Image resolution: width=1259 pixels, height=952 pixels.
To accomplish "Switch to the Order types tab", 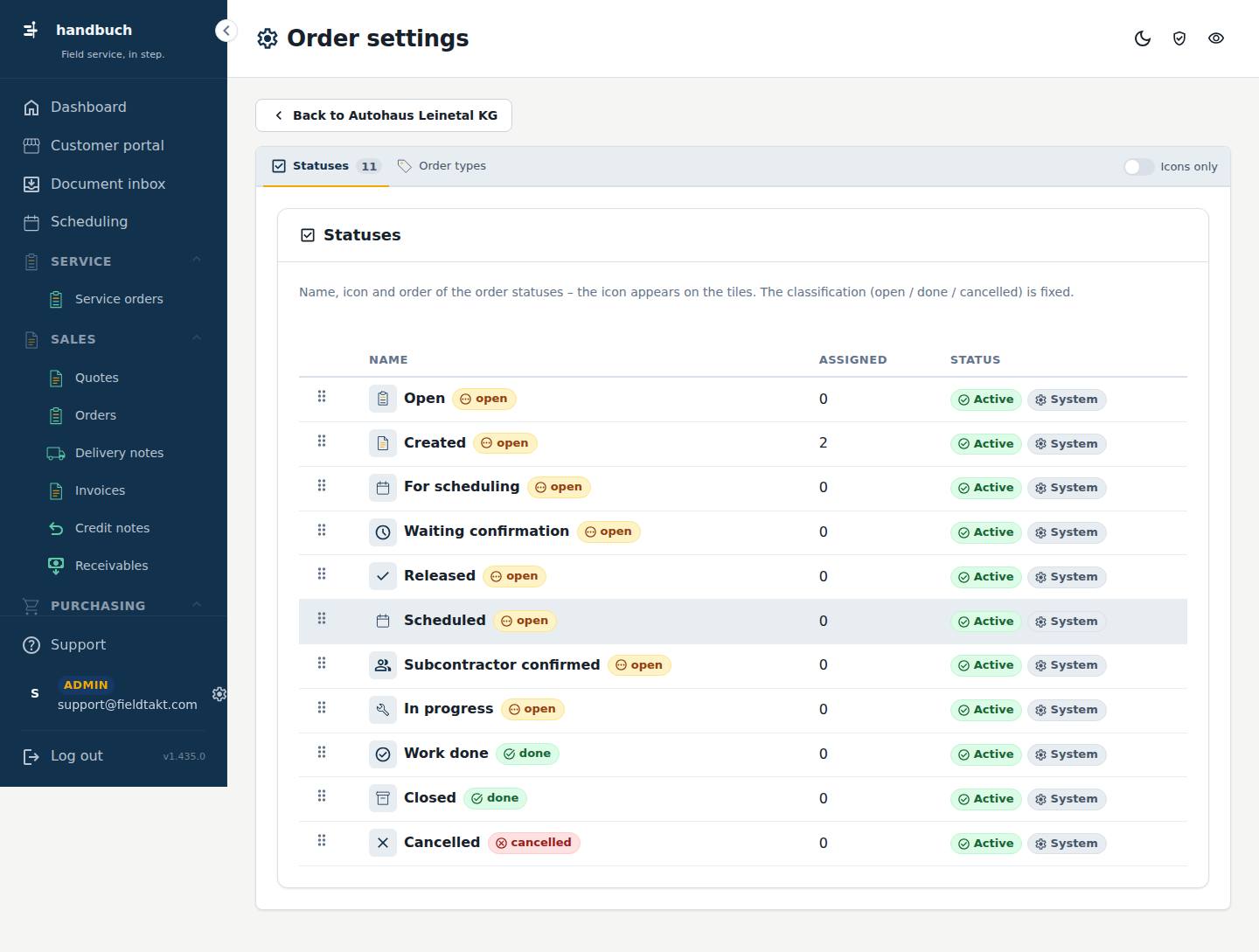I will [x=442, y=166].
